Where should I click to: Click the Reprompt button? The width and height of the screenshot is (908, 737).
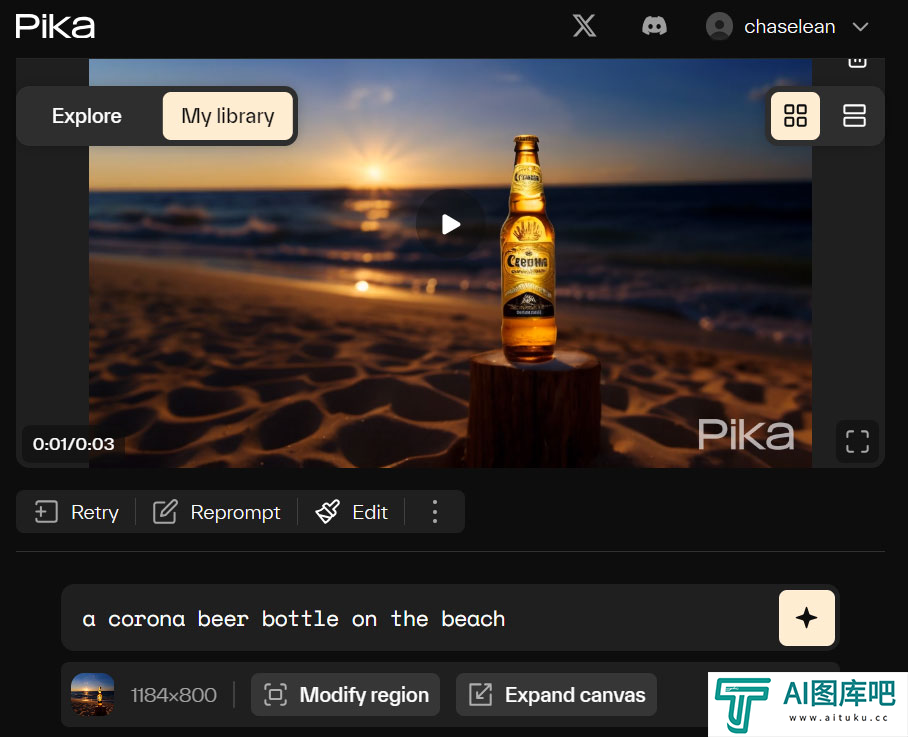click(x=217, y=512)
